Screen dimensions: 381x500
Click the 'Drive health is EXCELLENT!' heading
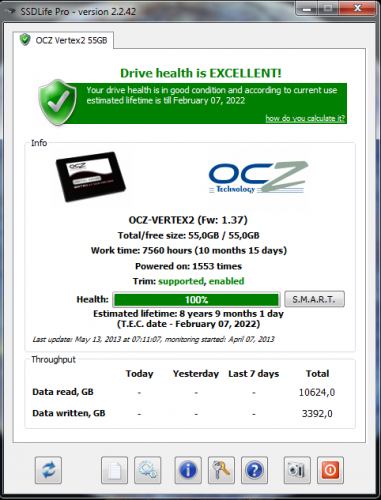click(x=201, y=73)
